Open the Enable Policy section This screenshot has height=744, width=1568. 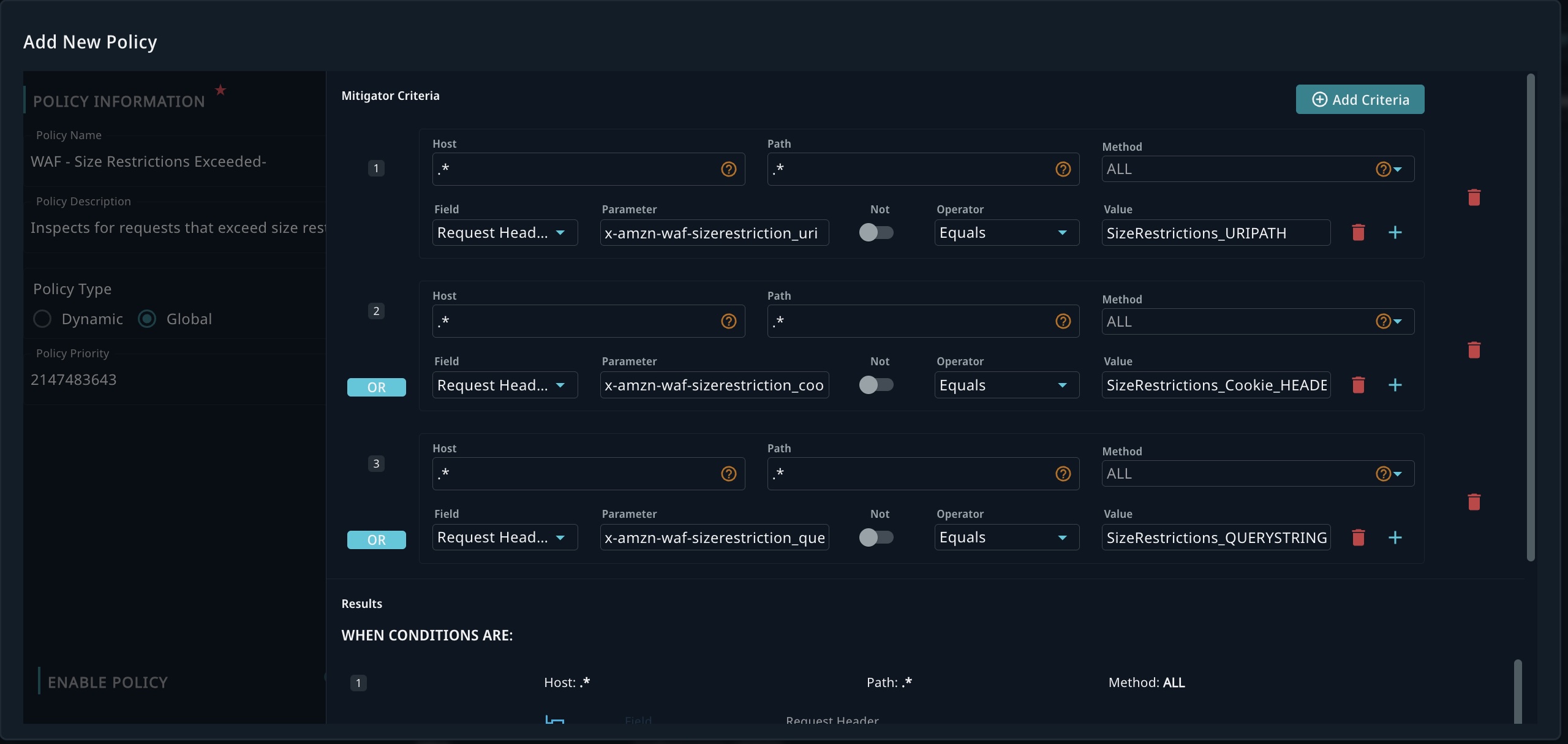(x=108, y=682)
